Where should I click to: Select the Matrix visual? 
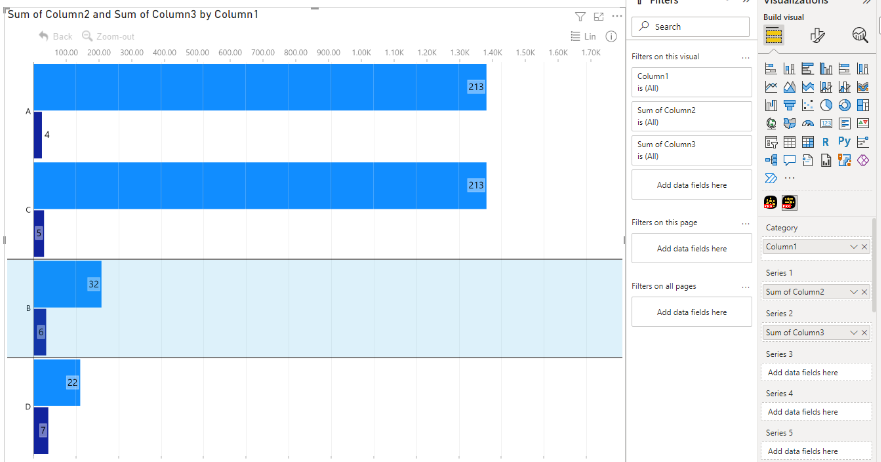(807, 142)
